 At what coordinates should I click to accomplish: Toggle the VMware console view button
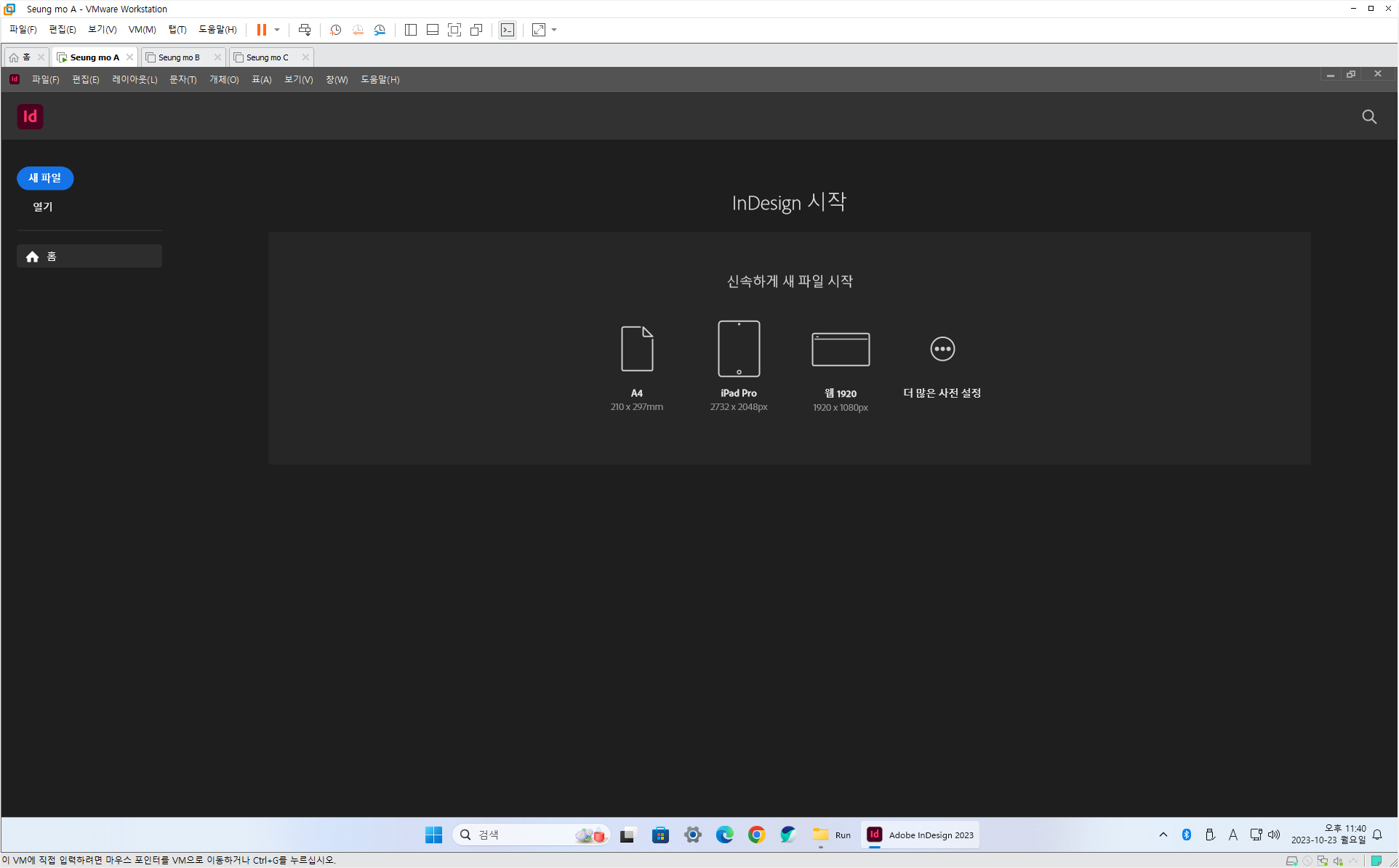[x=508, y=30]
